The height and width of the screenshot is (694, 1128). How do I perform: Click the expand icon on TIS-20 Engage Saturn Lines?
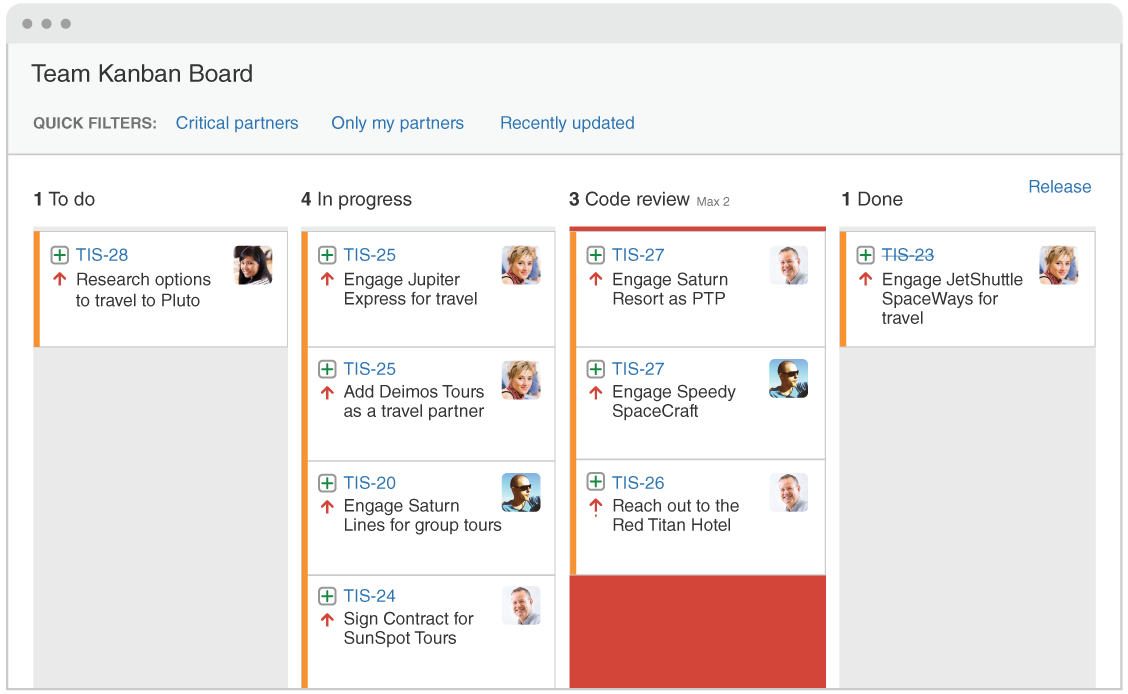point(327,482)
